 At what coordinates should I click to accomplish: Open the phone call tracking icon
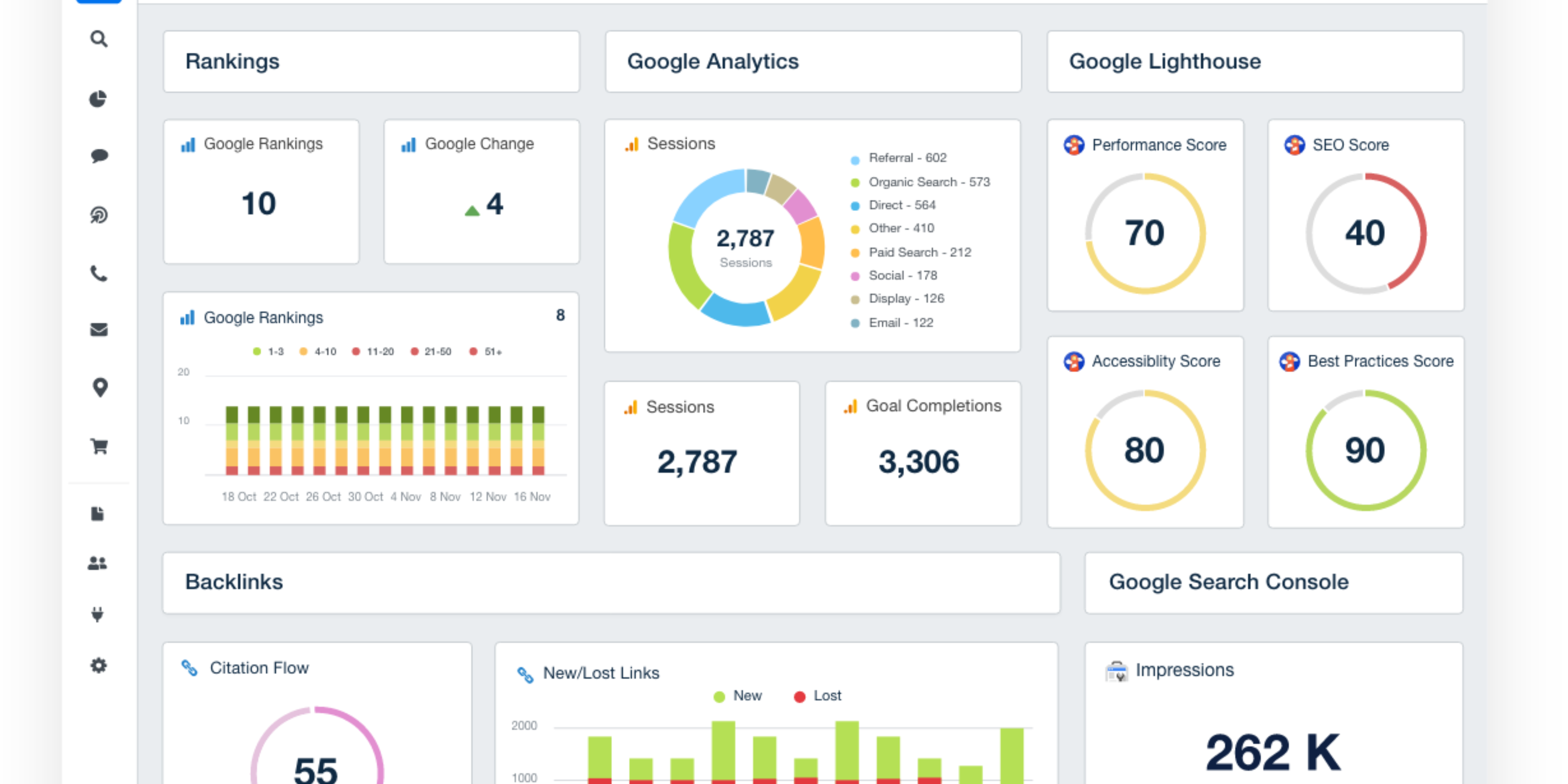[x=99, y=273]
